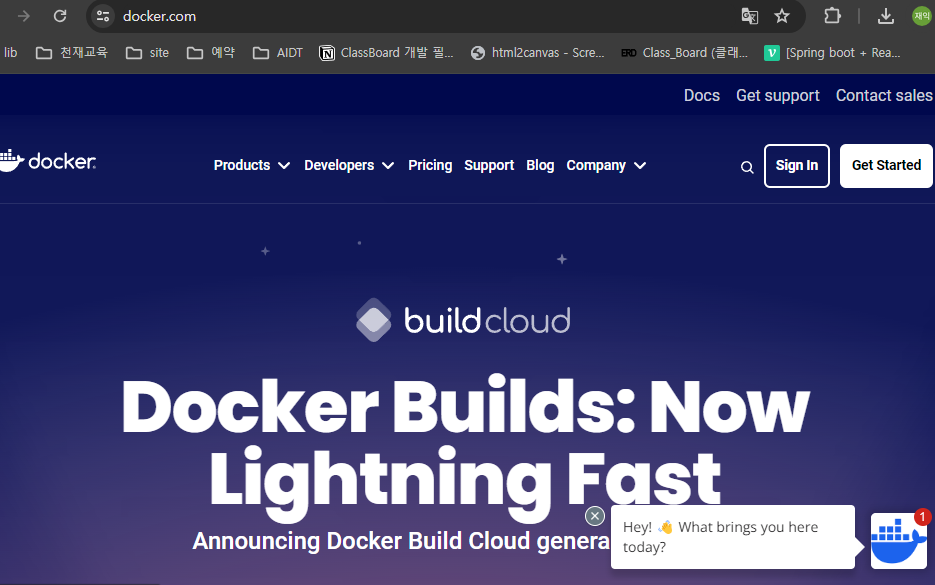Open the Contact sales link
The image size is (935, 585).
click(884, 95)
